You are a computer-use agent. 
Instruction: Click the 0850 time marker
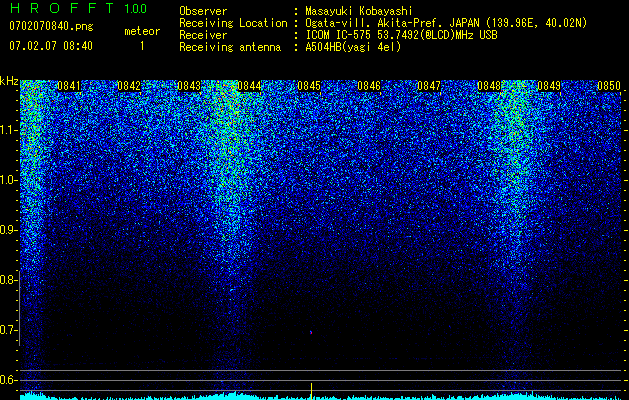[x=609, y=86]
